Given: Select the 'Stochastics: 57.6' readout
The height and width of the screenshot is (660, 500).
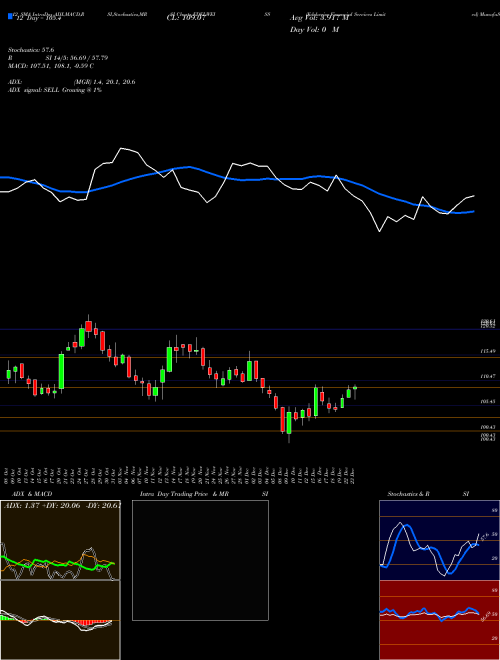Looking at the screenshot, I should coord(31,50).
